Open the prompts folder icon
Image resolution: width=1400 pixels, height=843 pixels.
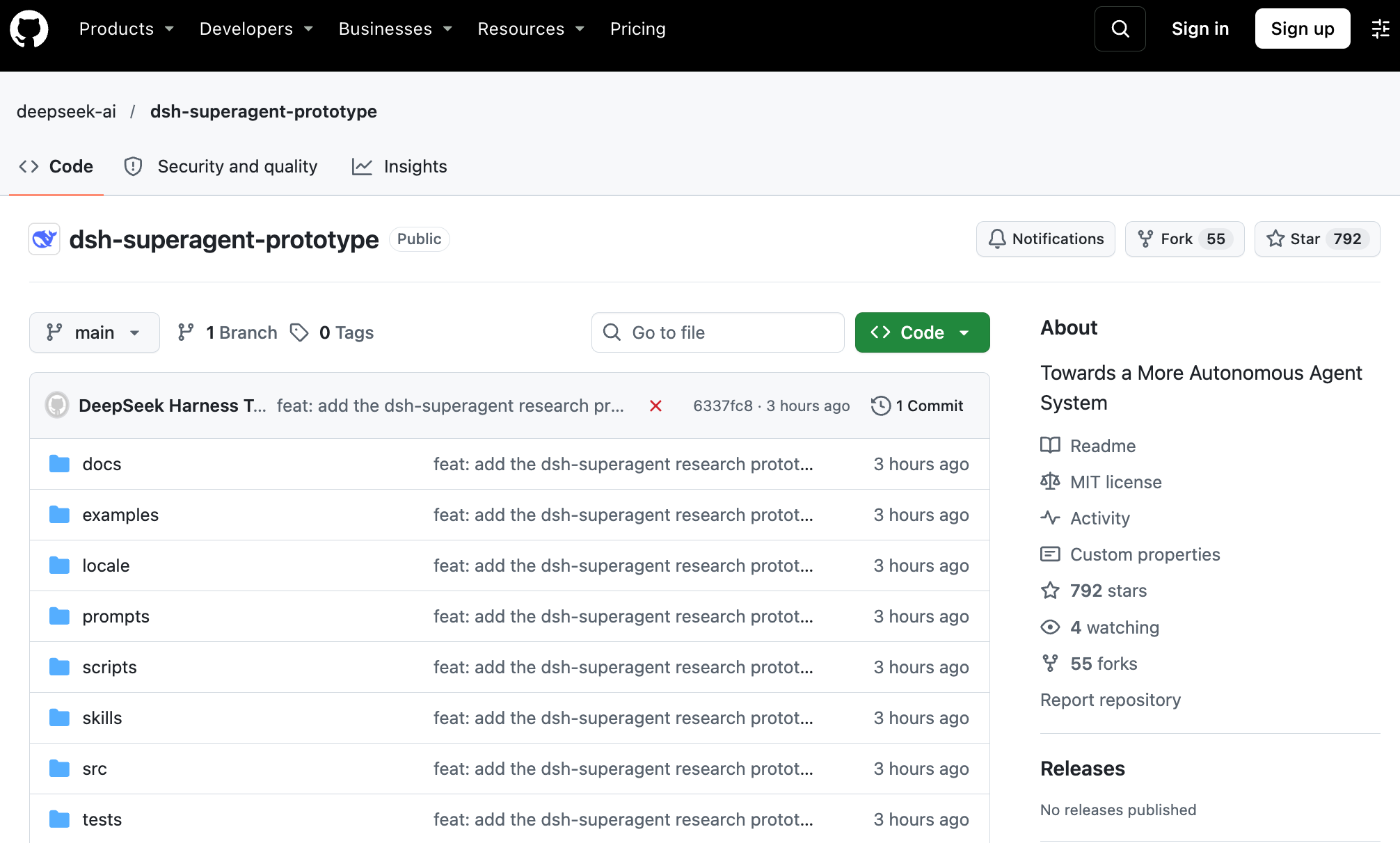[x=60, y=616]
